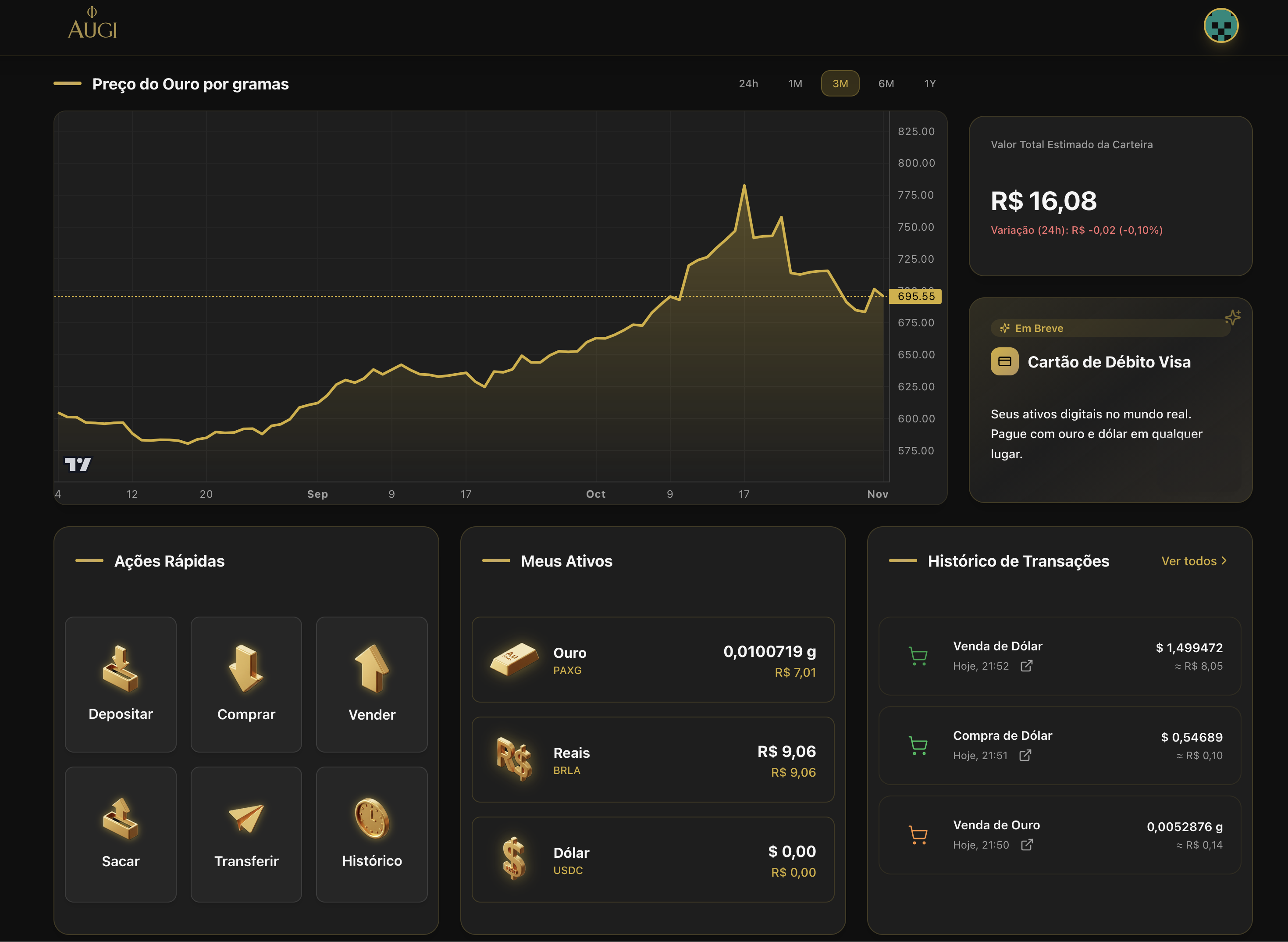Click the Visa debit card icon
The image size is (1288, 942).
pos(1005,361)
